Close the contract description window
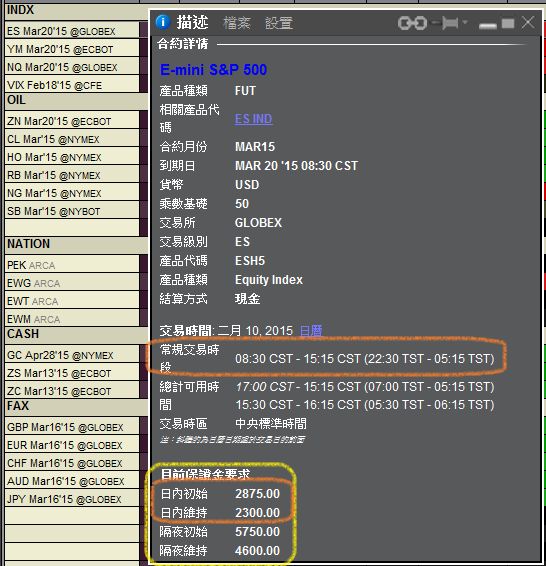 point(528,22)
